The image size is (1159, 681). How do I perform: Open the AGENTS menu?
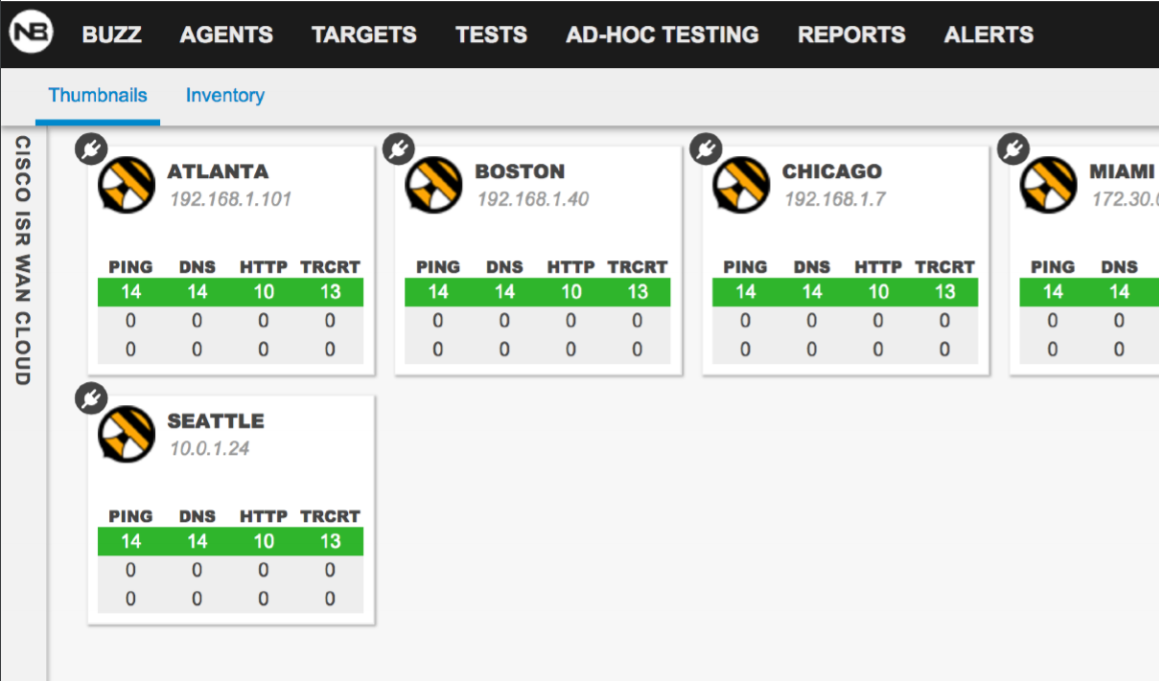pos(226,35)
